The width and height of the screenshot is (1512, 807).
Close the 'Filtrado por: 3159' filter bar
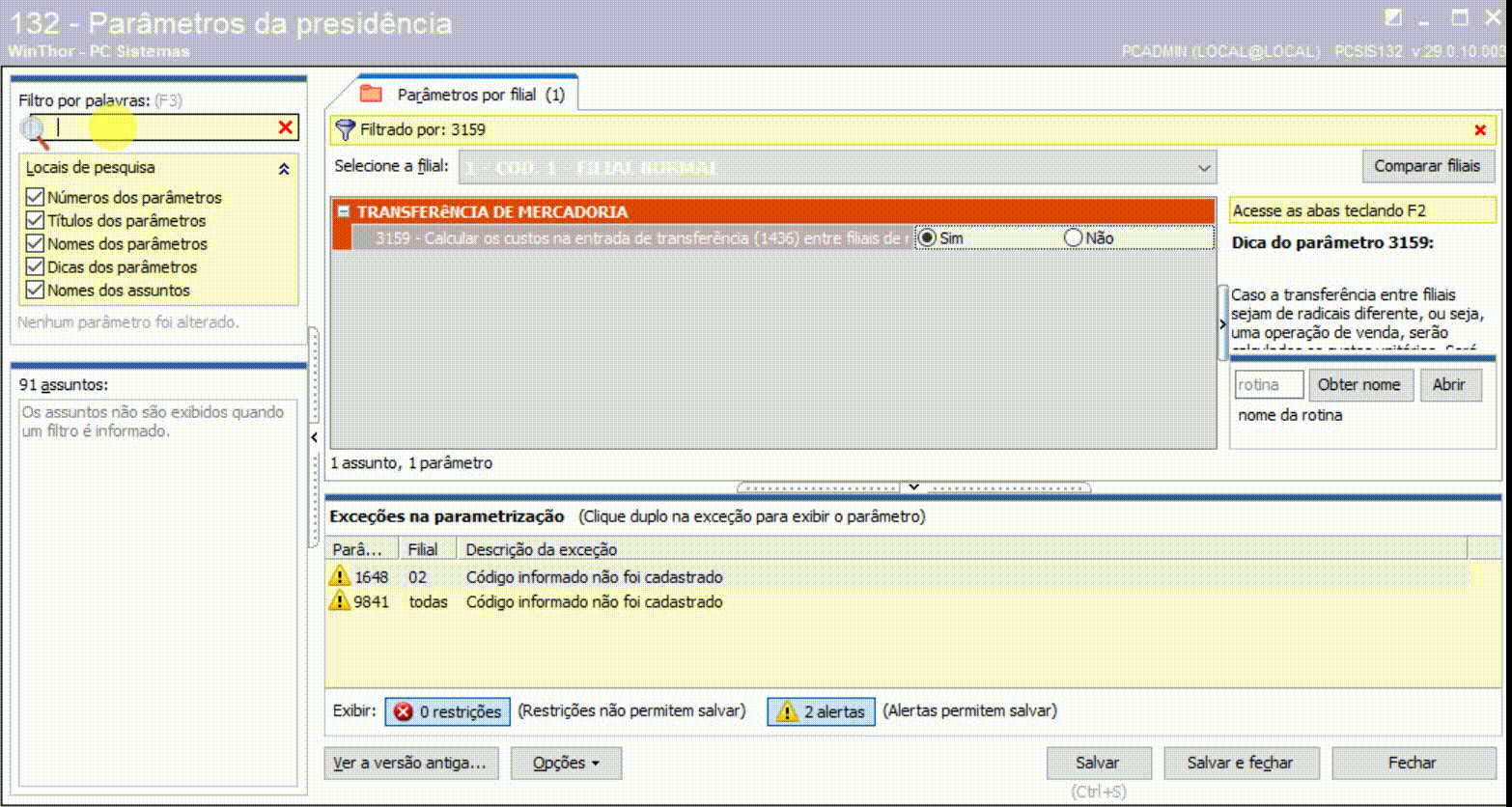[1480, 129]
